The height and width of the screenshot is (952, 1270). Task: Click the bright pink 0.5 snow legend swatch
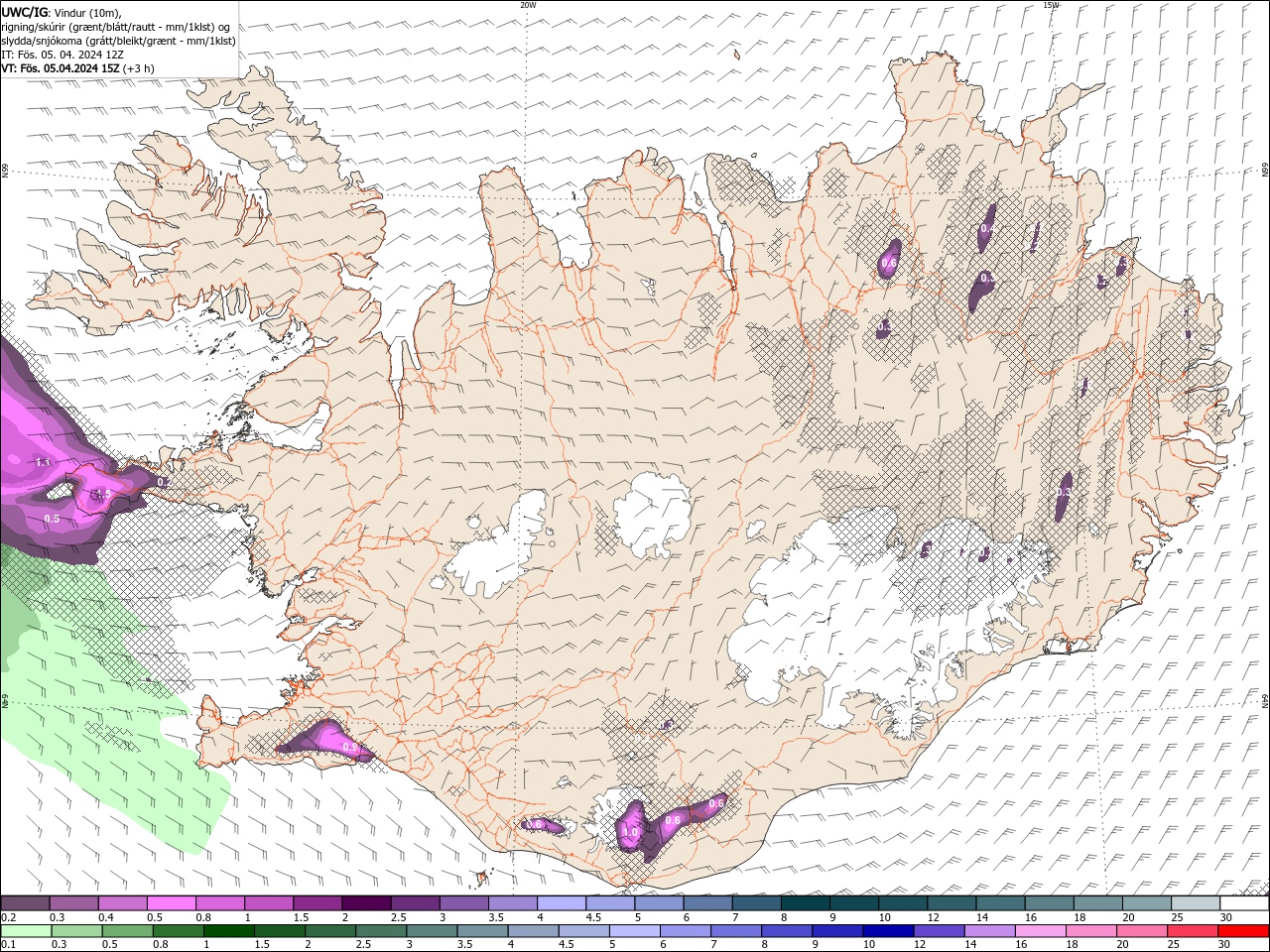click(171, 903)
